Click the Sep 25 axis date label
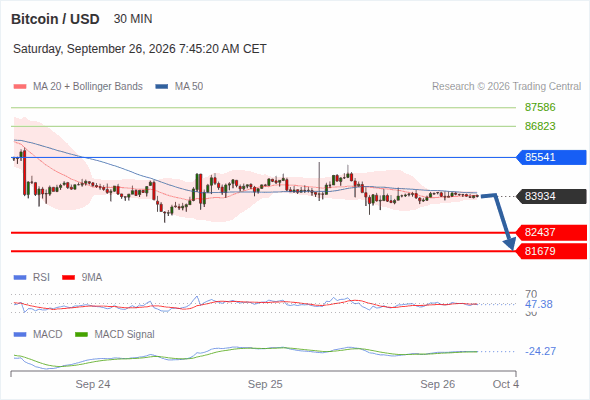Viewport: 590px width, 400px height. pyautogui.click(x=265, y=384)
